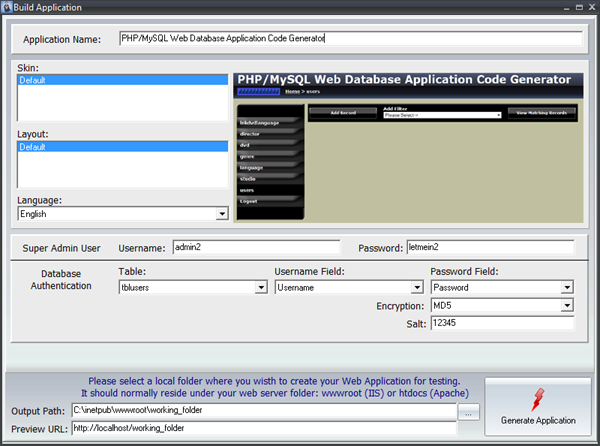Click the Super Admin Password field

tap(490, 247)
